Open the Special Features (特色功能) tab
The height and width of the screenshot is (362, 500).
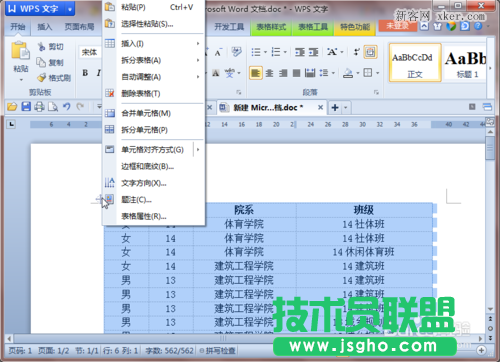pyautogui.click(x=355, y=27)
